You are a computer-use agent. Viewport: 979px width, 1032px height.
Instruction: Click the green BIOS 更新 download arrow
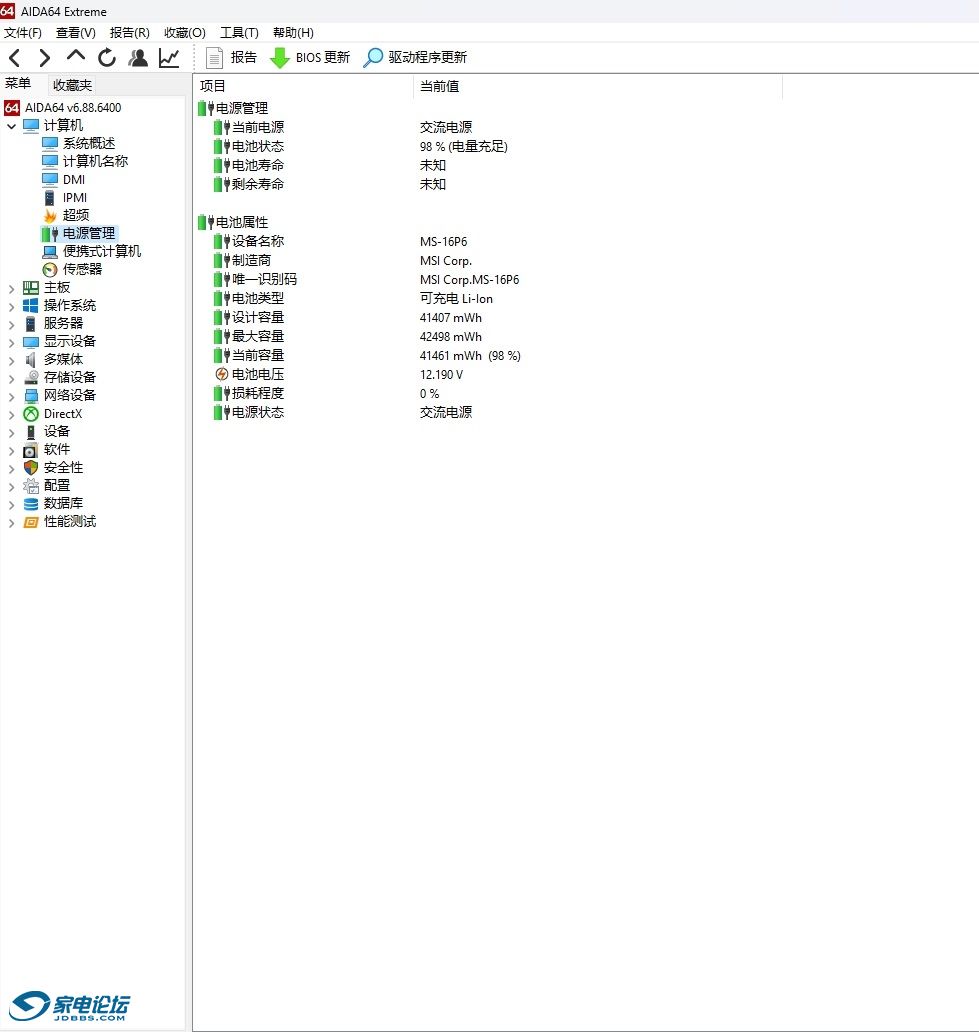280,58
